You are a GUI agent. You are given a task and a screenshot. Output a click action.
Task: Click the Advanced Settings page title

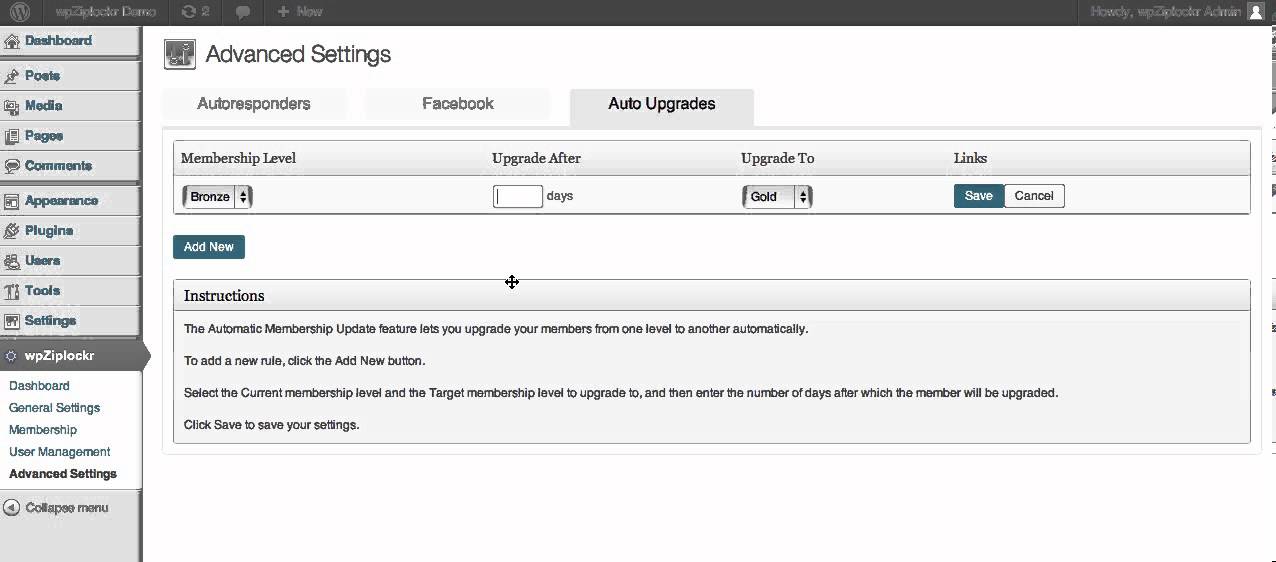tap(298, 54)
